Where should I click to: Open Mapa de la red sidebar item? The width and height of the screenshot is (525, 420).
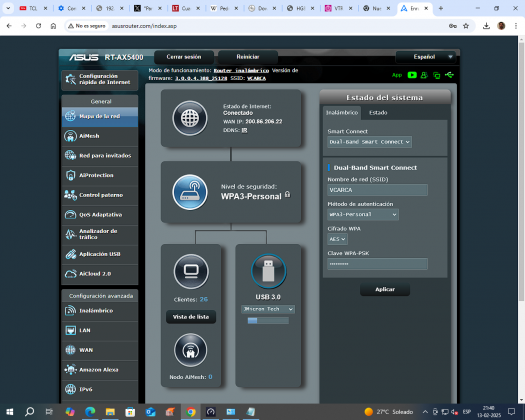coord(100,117)
